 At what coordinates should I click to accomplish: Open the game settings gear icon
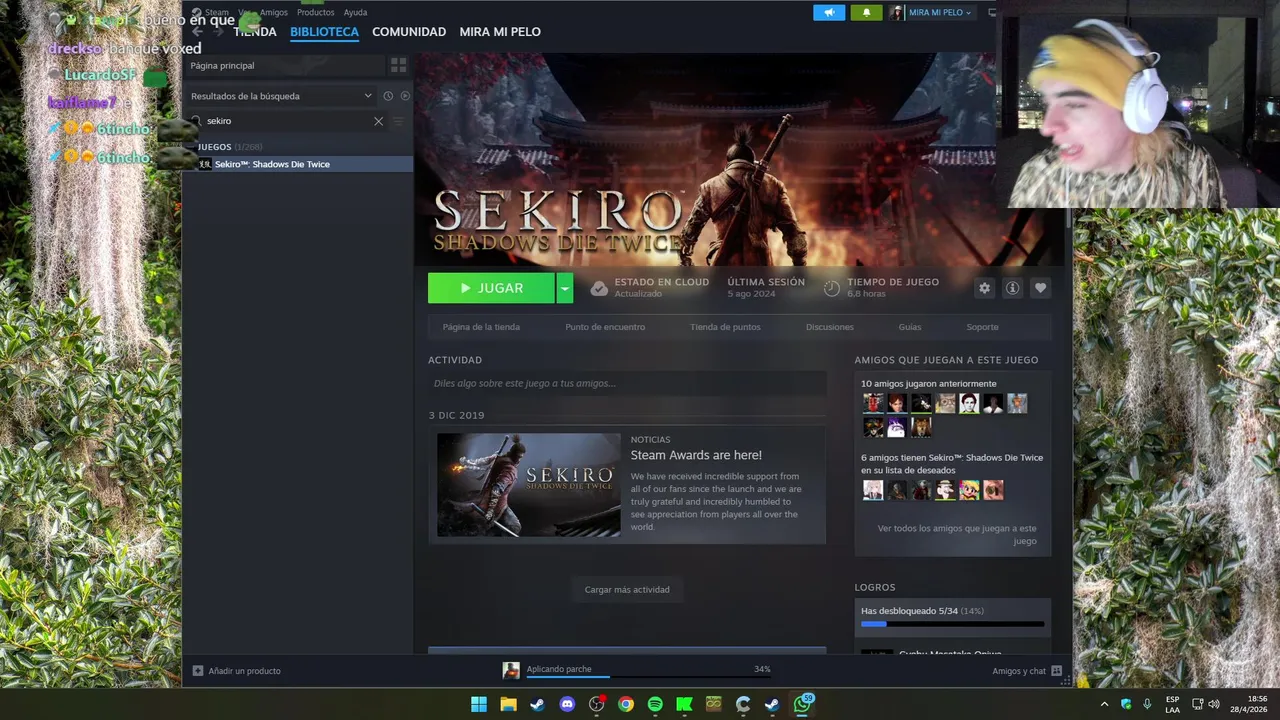[x=984, y=288]
